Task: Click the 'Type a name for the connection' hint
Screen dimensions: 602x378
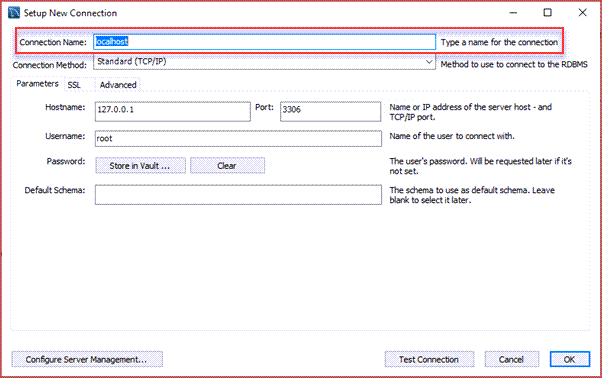Action: [499, 42]
